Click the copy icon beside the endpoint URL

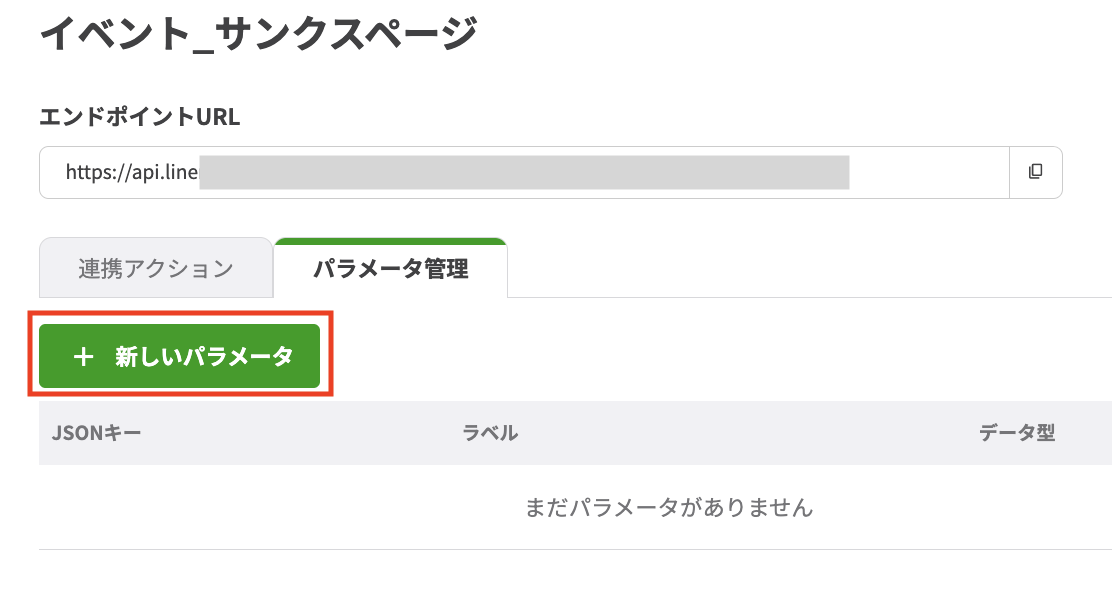(1037, 172)
